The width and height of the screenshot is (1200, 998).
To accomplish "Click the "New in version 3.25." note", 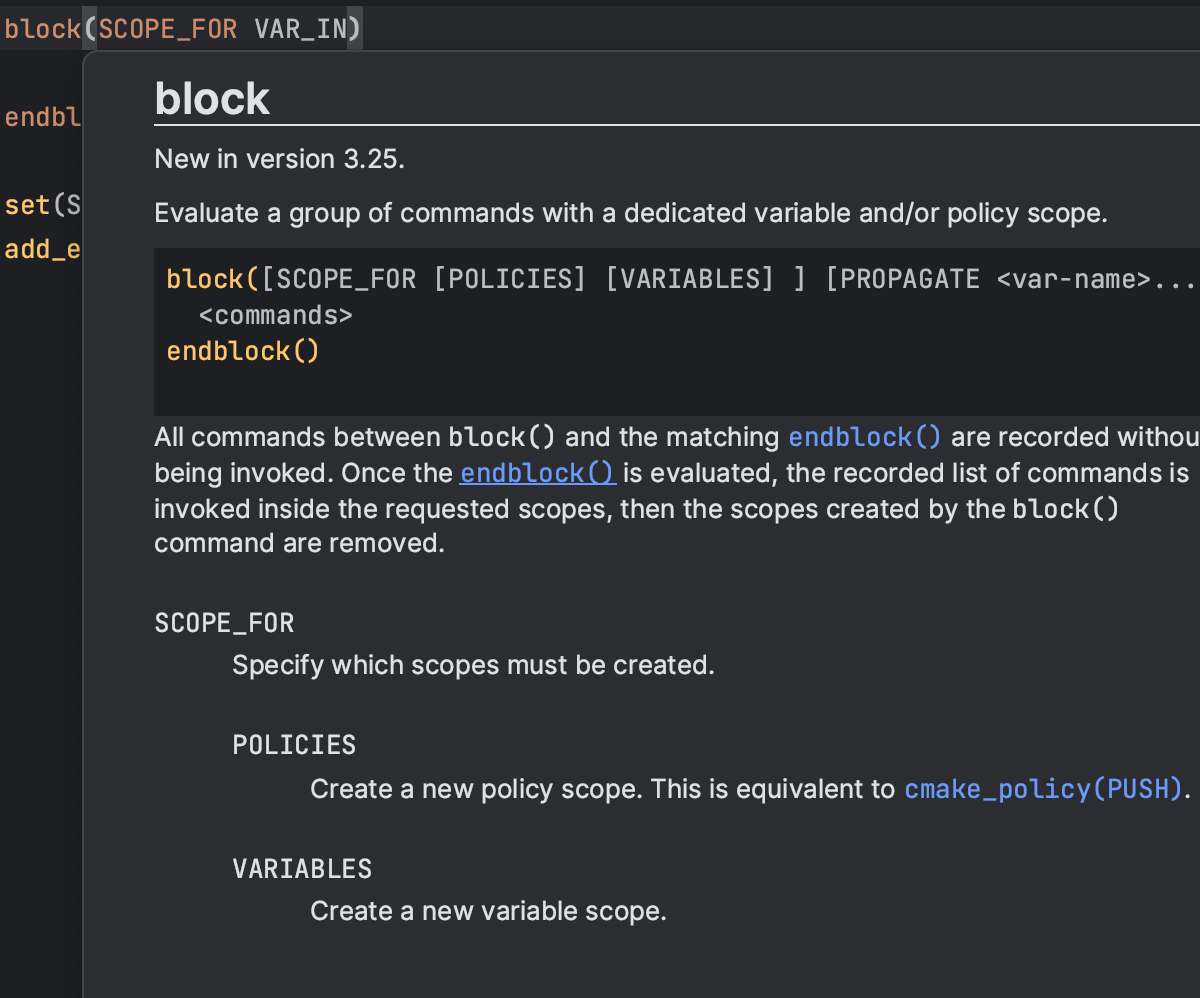I will point(279,159).
